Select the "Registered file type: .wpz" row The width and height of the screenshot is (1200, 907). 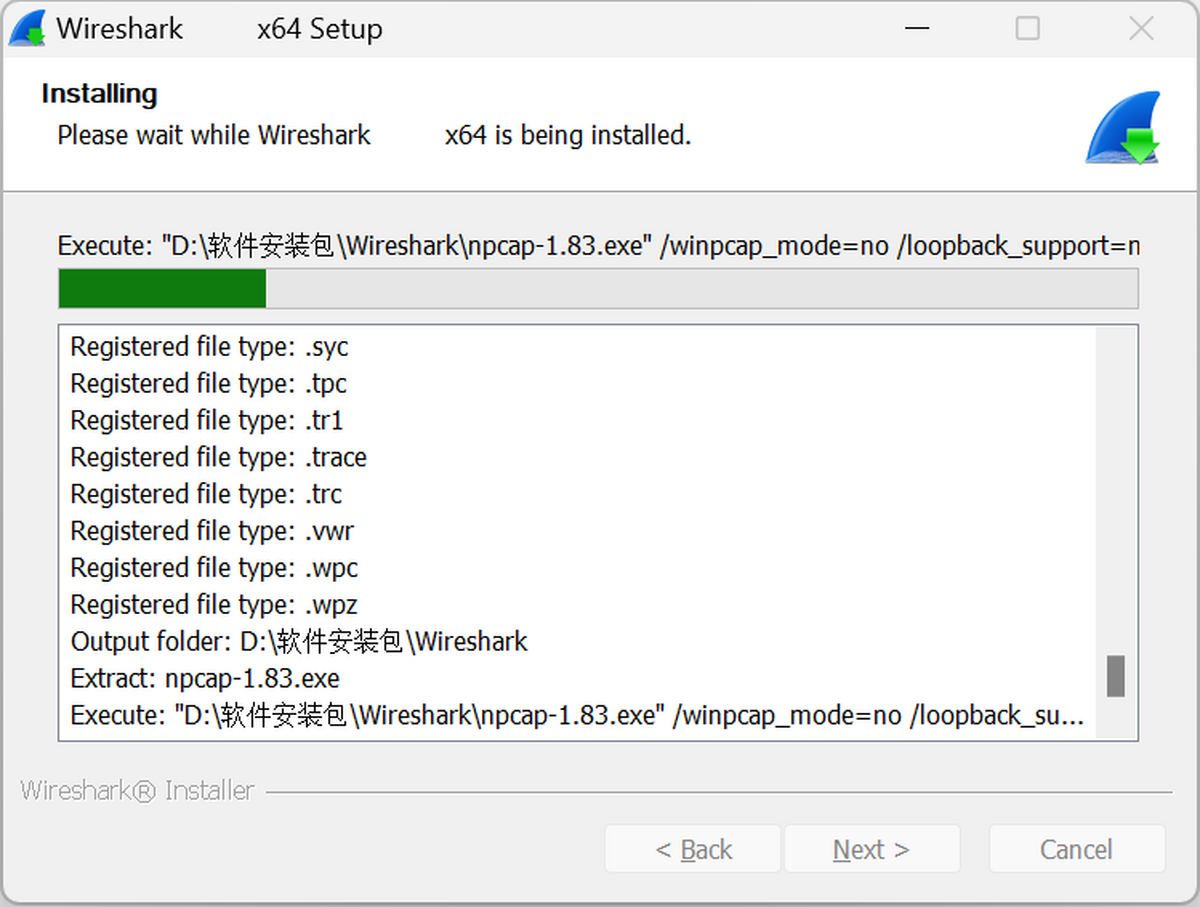214,605
